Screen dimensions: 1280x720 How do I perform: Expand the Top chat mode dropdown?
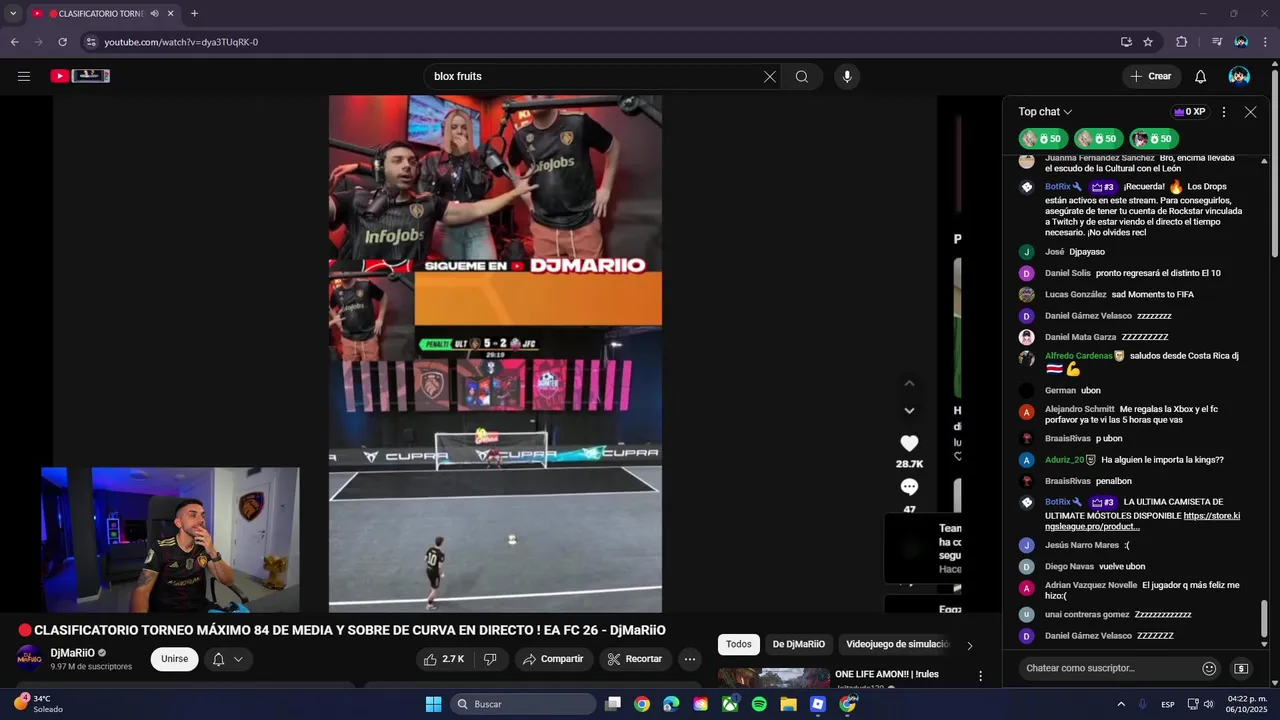click(1045, 112)
